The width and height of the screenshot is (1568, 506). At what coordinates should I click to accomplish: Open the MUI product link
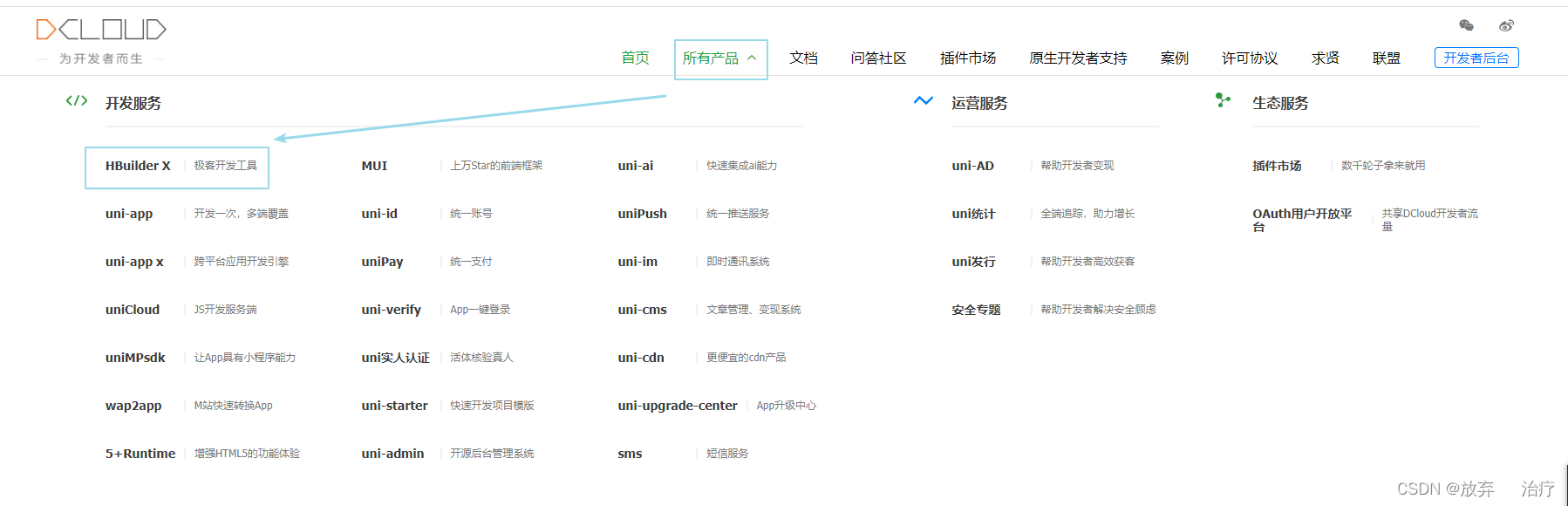(374, 166)
